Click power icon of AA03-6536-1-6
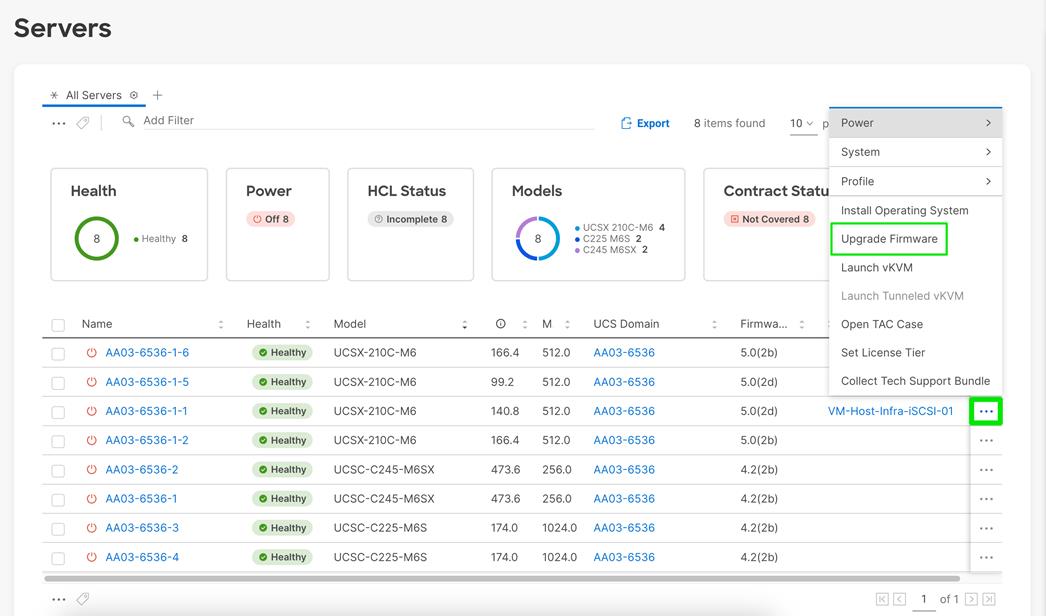 (91, 352)
